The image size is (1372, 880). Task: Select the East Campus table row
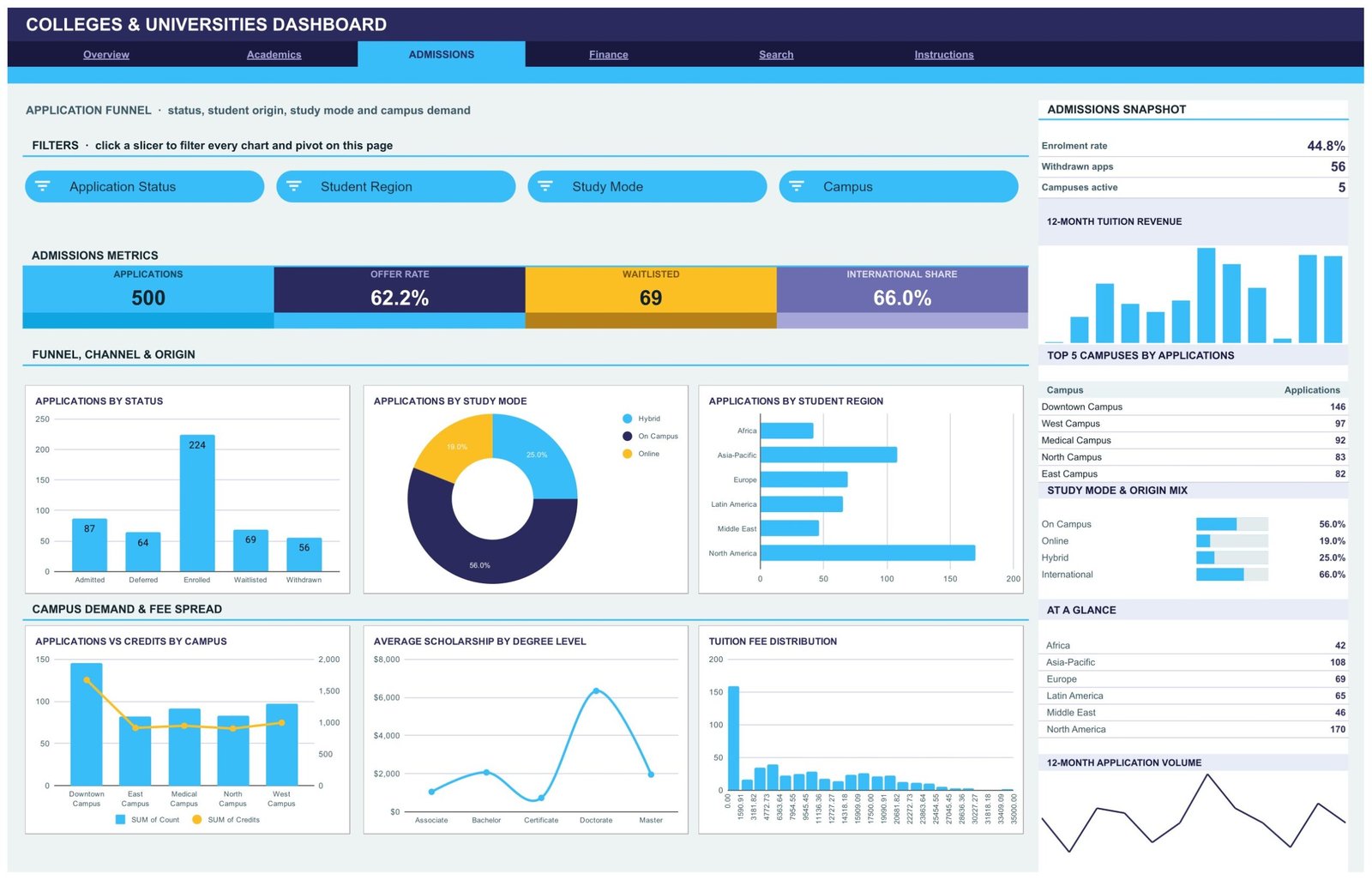tap(1193, 473)
